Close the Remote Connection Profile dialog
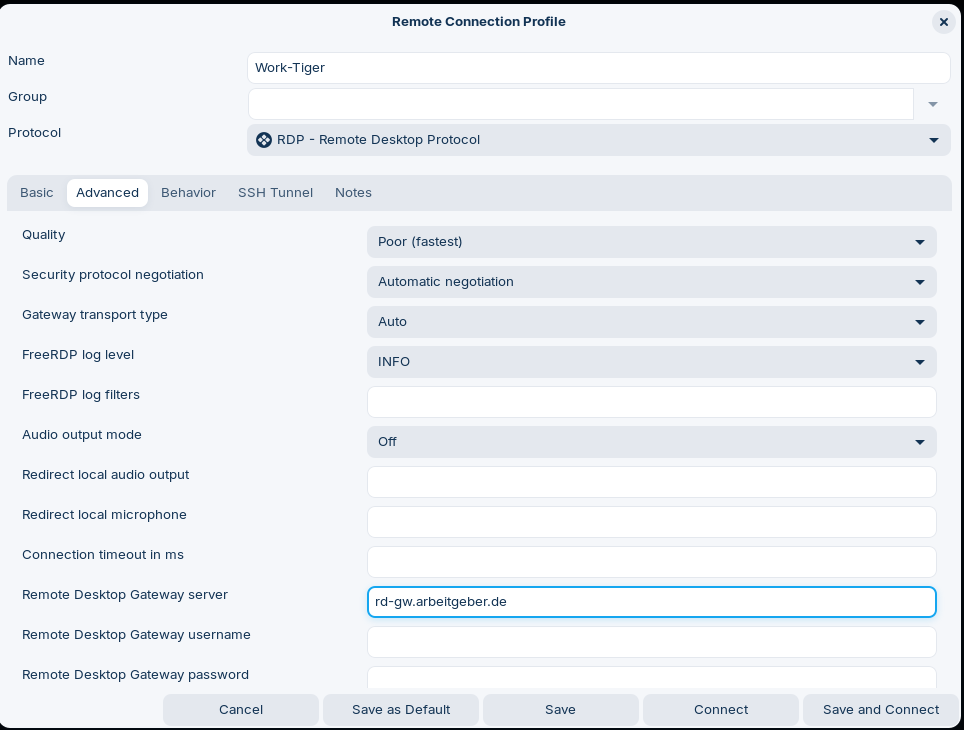Image resolution: width=964 pixels, height=730 pixels. (943, 22)
